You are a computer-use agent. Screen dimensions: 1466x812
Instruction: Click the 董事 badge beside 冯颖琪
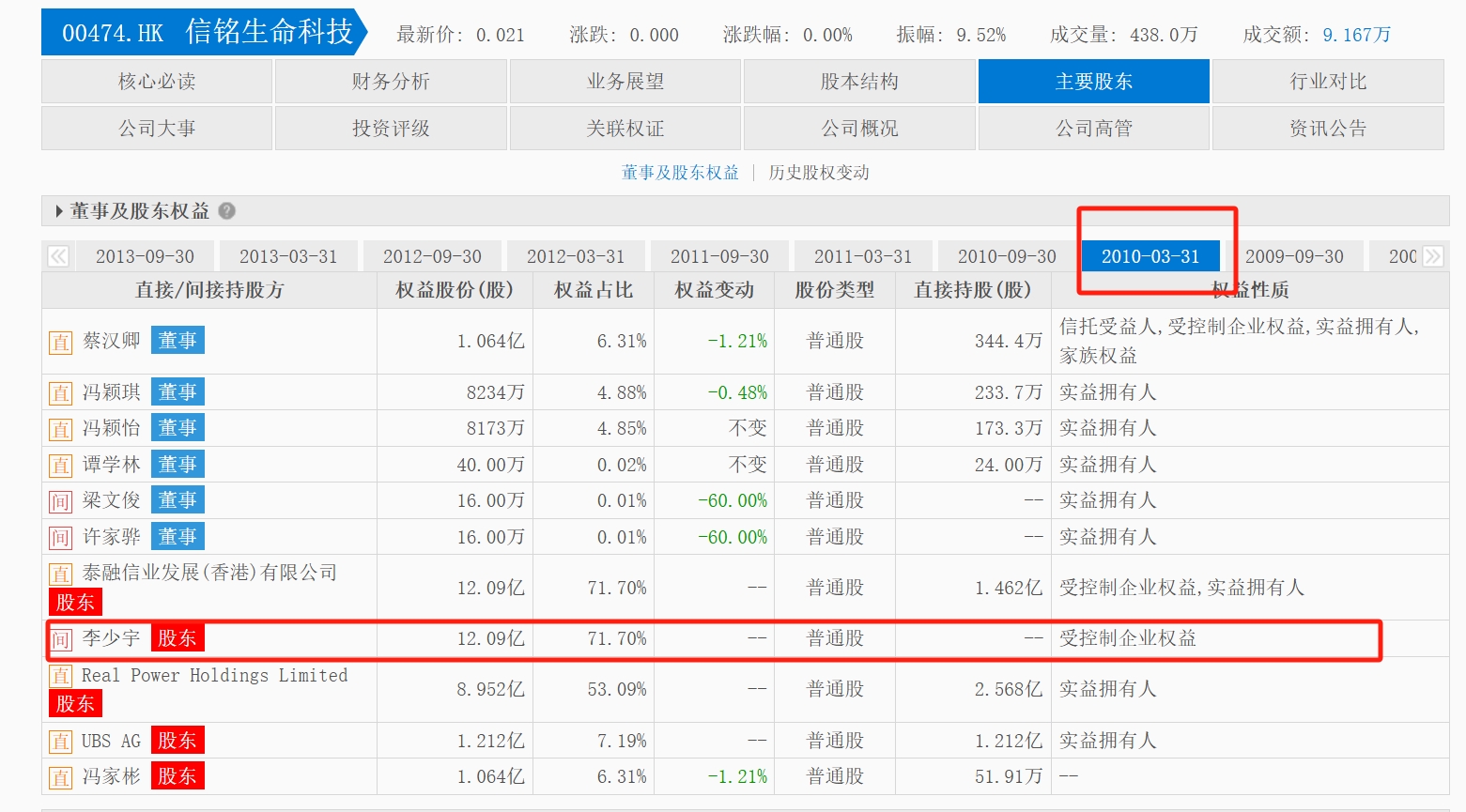(x=177, y=391)
